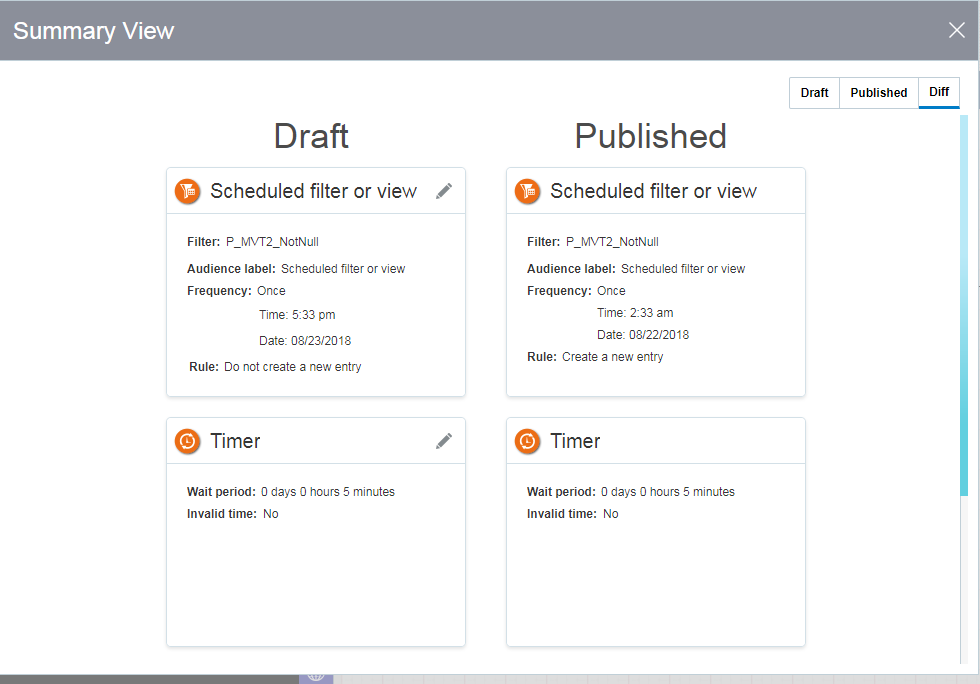Select Published time value 2:33 am
This screenshot has width=980, height=684.
click(x=651, y=313)
